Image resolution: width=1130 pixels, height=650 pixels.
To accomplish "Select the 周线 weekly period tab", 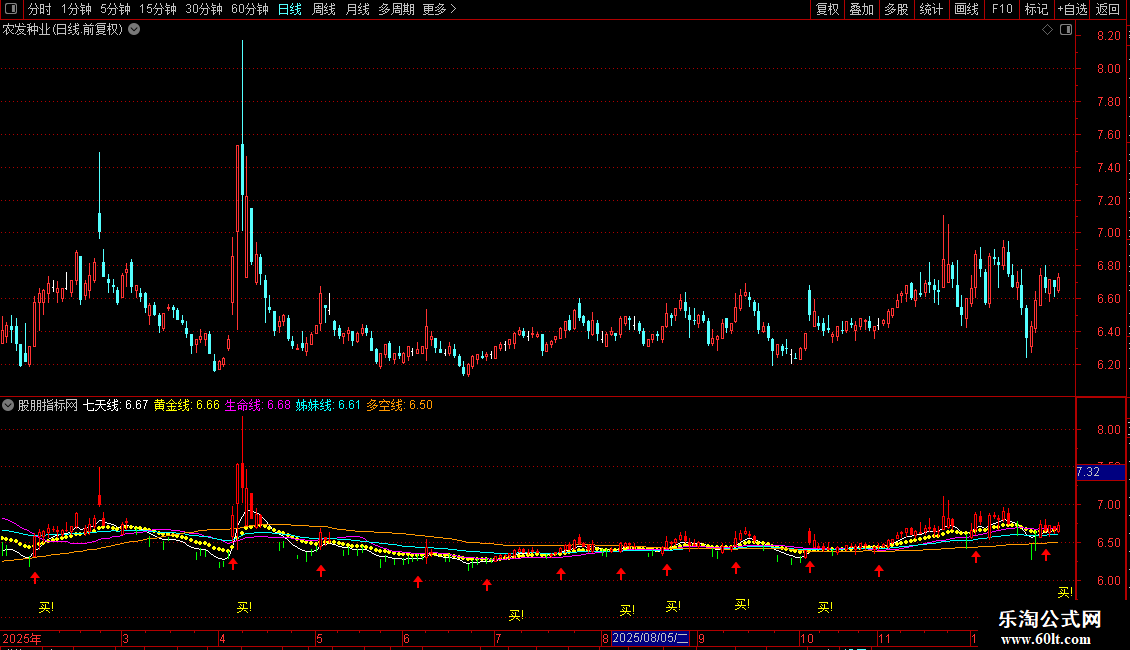I will tap(324, 9).
